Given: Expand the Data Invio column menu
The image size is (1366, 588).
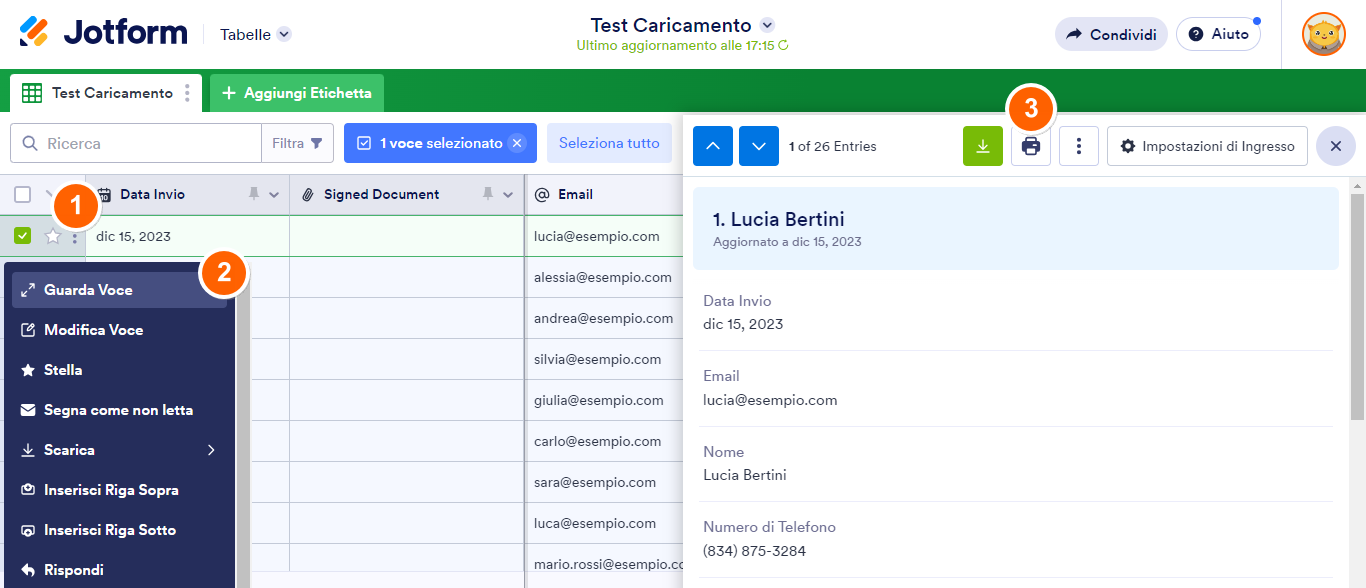Looking at the screenshot, I should 274,194.
